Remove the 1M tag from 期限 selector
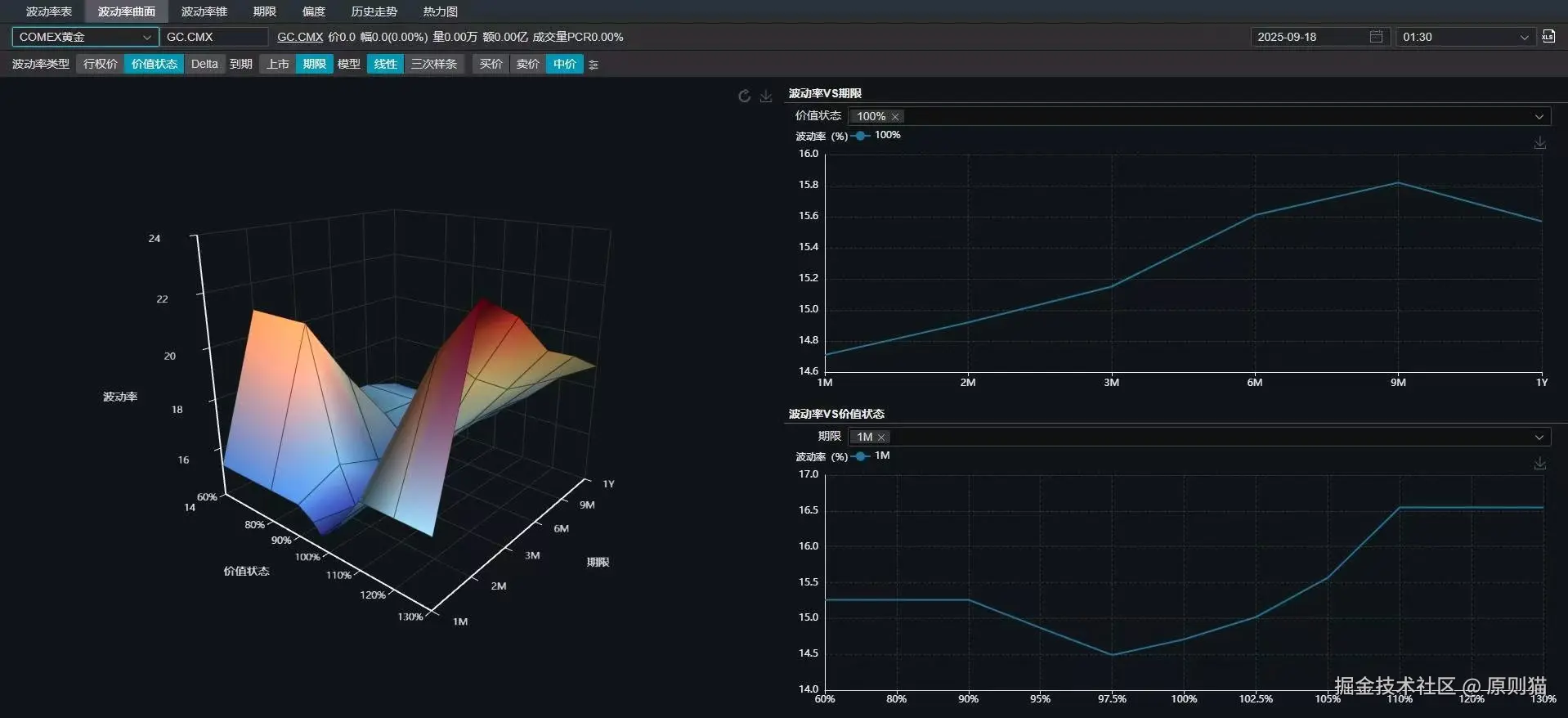Screen dimensions: 1568x718 tap(881, 438)
